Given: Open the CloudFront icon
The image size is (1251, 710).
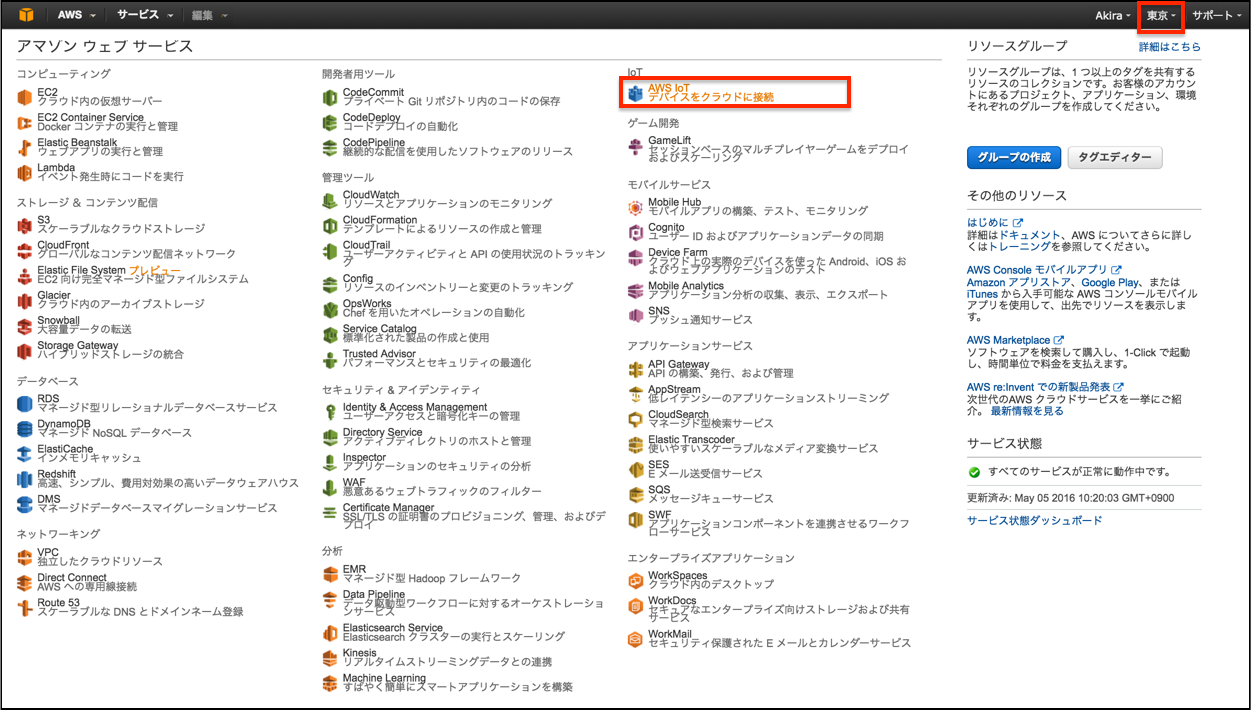Looking at the screenshot, I should [25, 250].
